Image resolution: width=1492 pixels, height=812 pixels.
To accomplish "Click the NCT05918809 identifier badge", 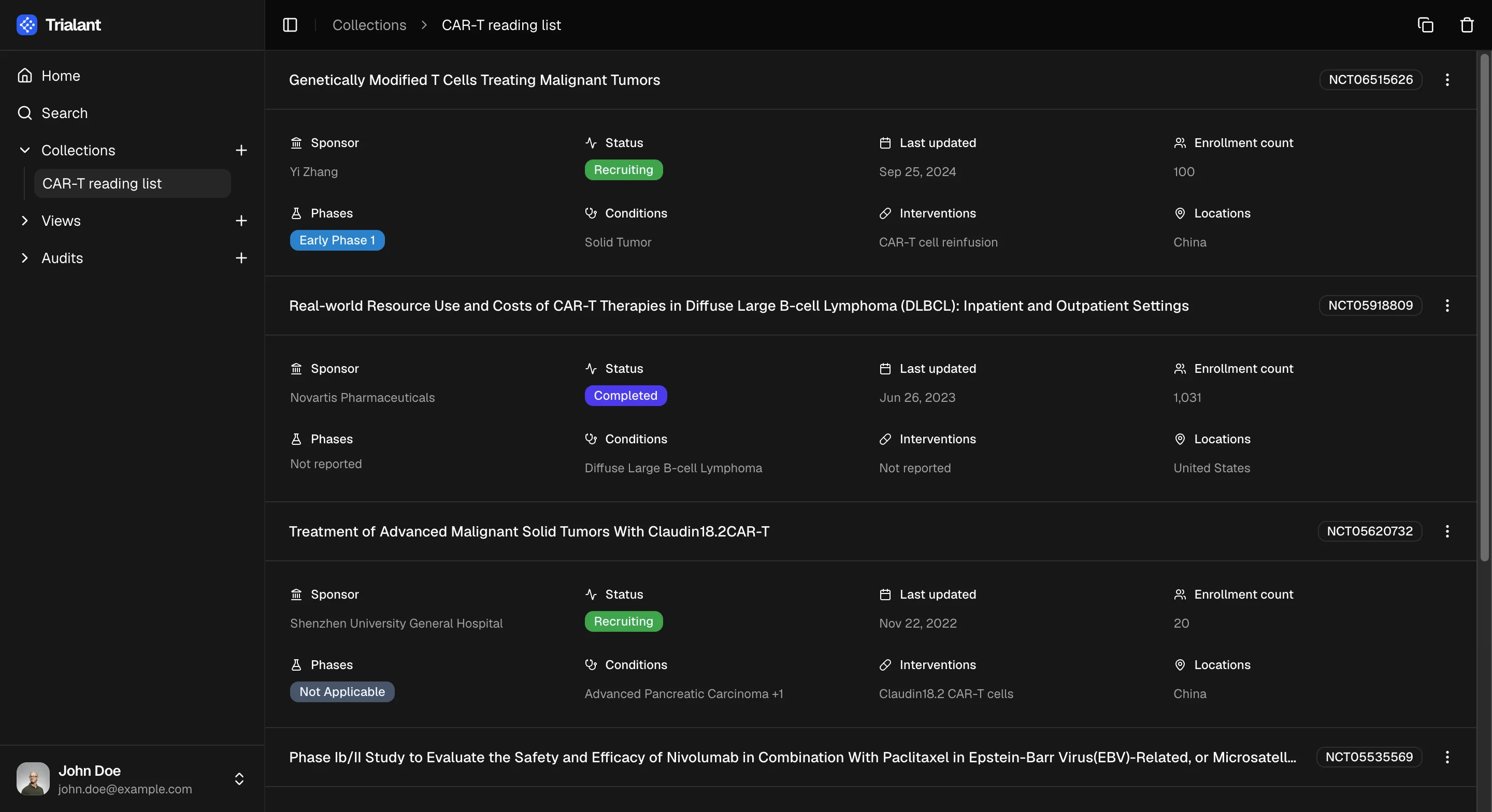I will point(1370,306).
